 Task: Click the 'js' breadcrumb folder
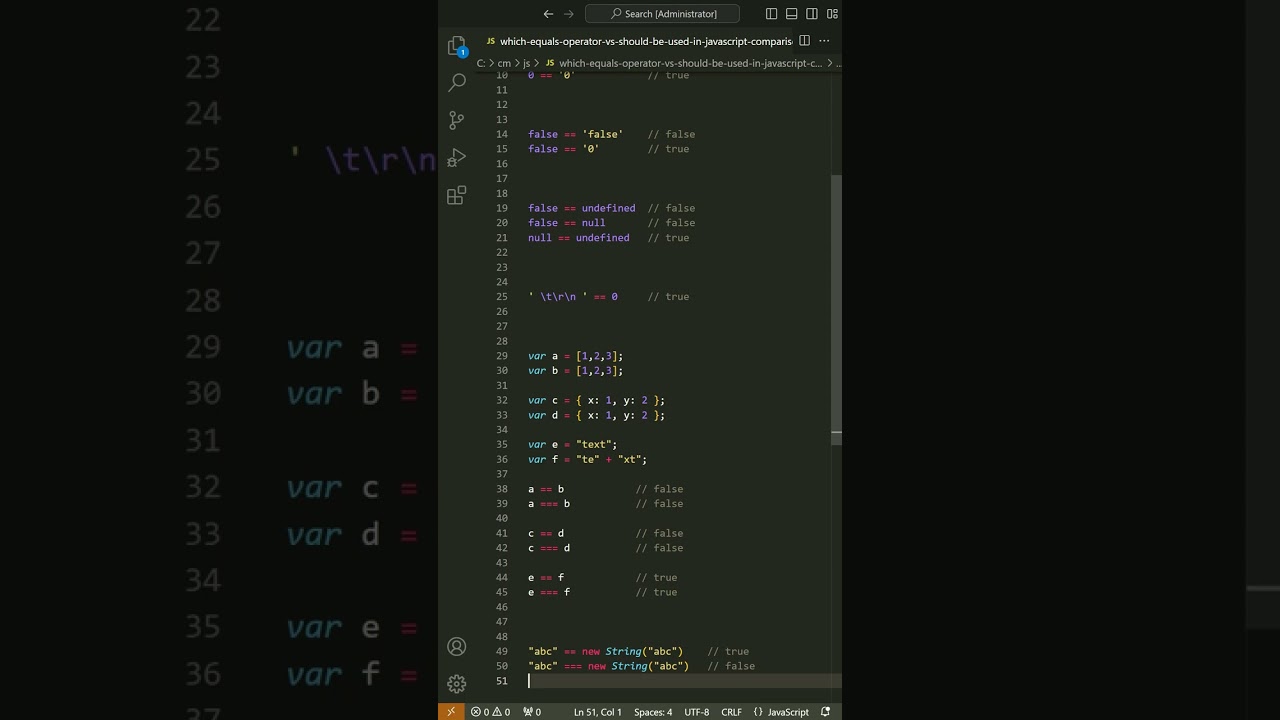[526, 63]
